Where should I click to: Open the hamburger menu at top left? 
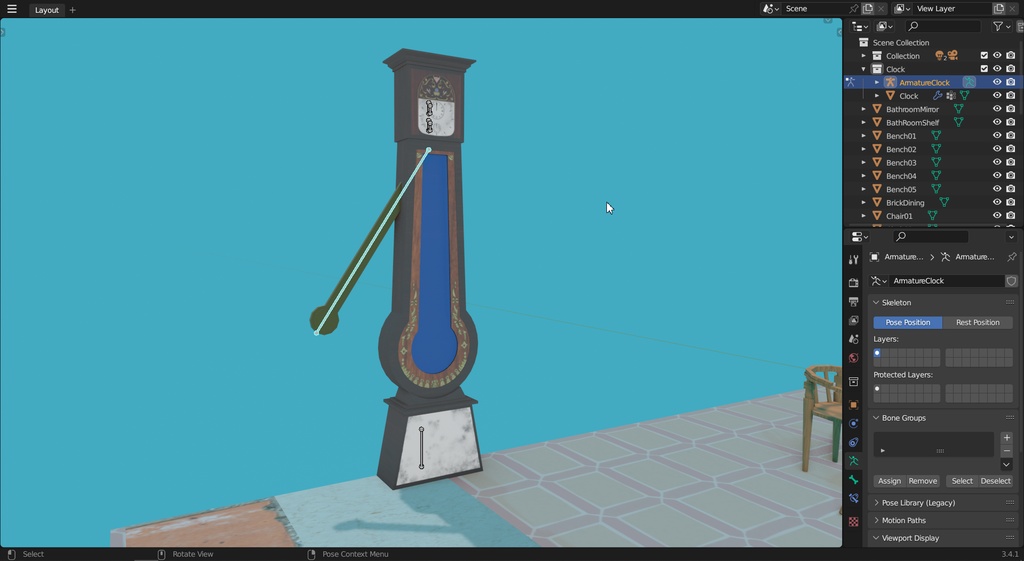point(12,9)
